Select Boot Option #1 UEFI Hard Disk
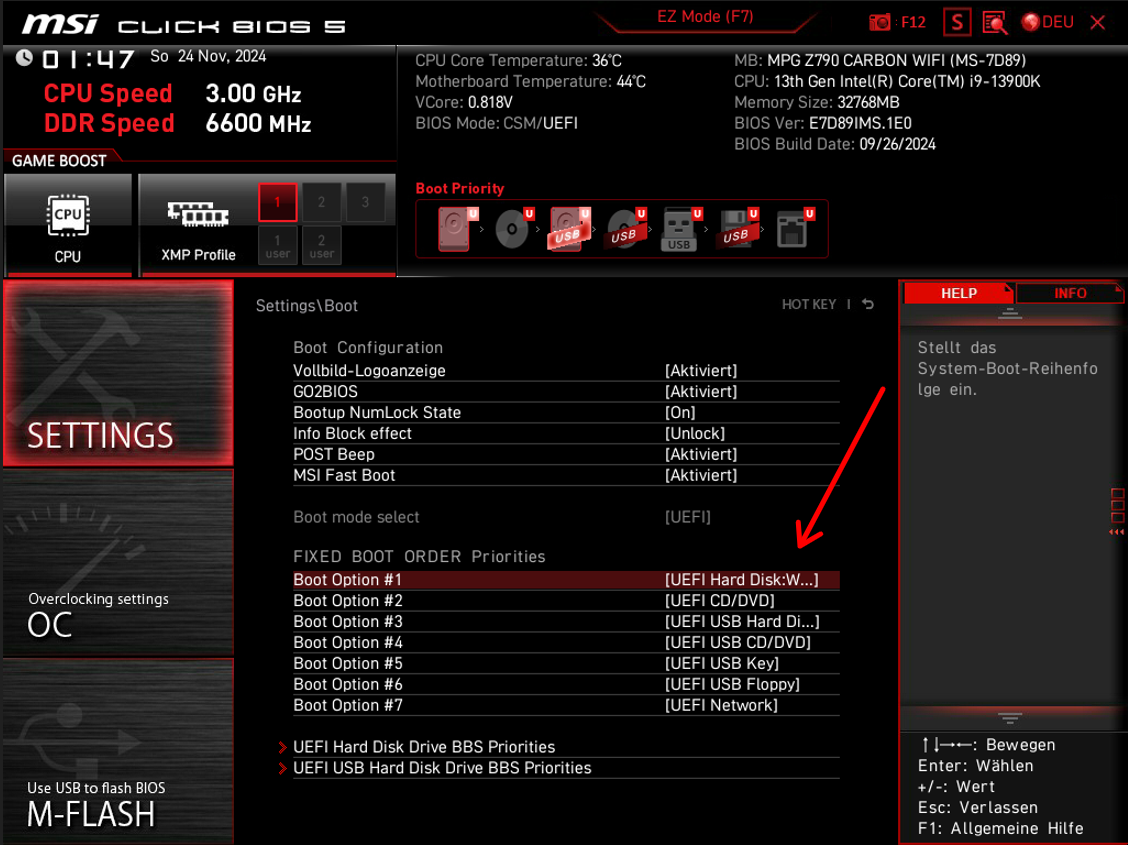Image resolution: width=1128 pixels, height=845 pixels. point(566,580)
